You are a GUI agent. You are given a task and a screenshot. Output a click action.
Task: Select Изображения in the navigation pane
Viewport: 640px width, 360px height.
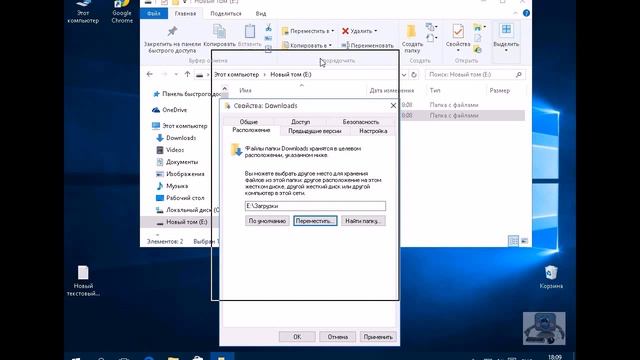(185, 174)
